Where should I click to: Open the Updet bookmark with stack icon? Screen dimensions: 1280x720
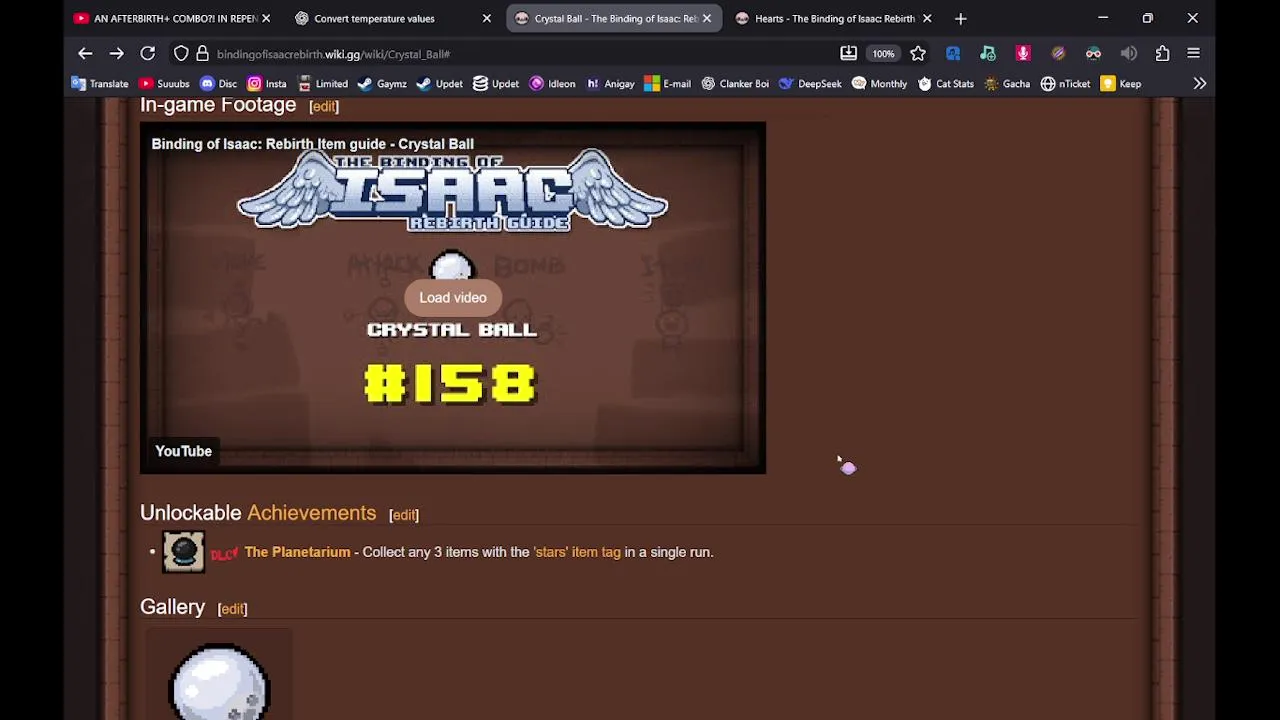pyautogui.click(x=496, y=84)
